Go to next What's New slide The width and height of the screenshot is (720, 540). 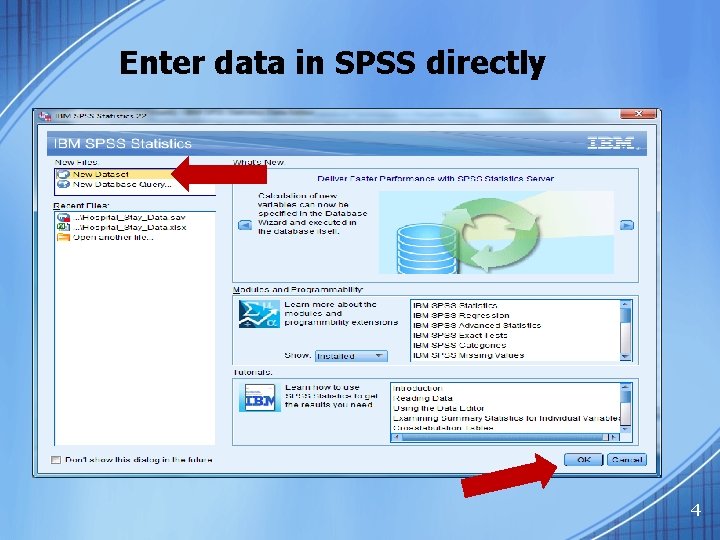click(627, 225)
